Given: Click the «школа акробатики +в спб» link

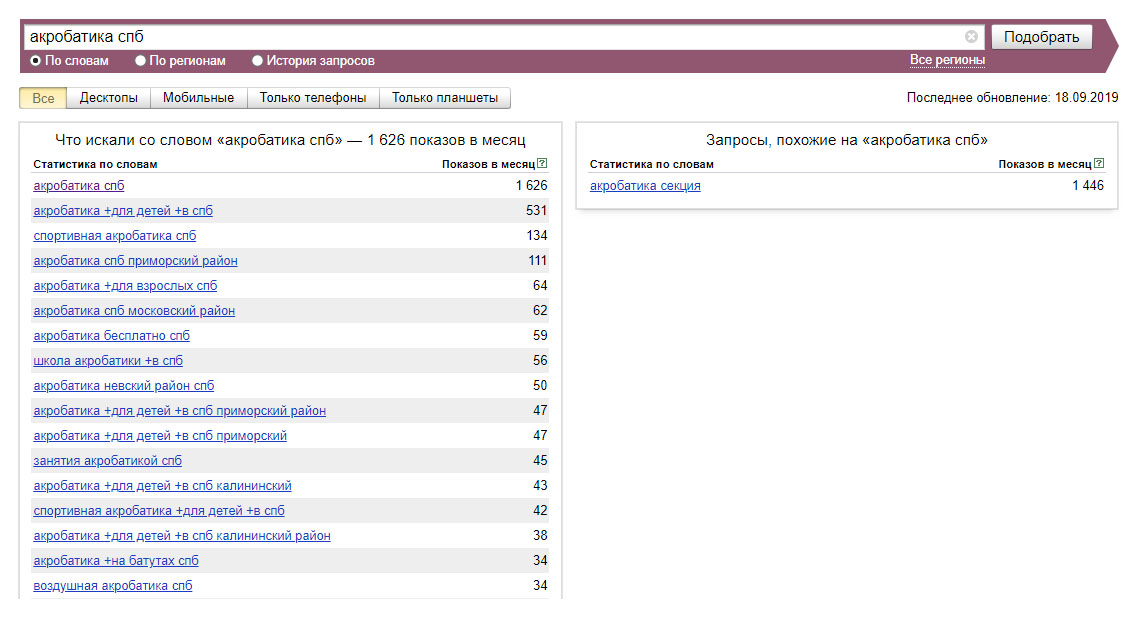Looking at the screenshot, I should [108, 361].
